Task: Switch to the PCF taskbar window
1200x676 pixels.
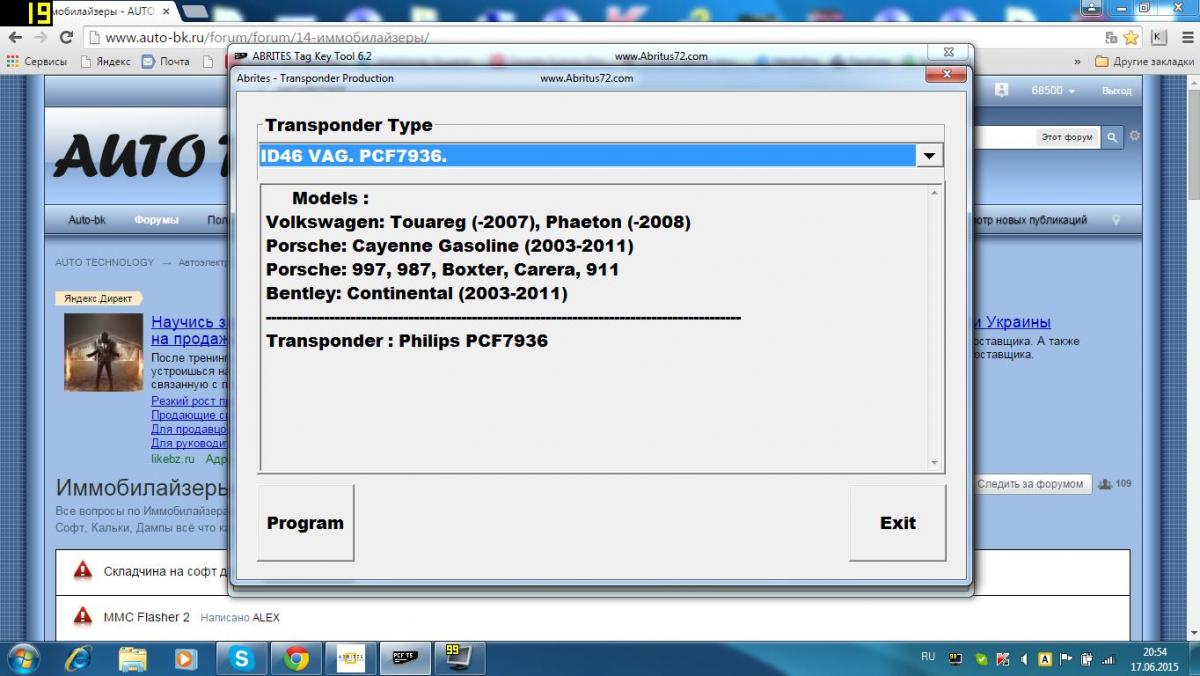Action: pos(405,658)
